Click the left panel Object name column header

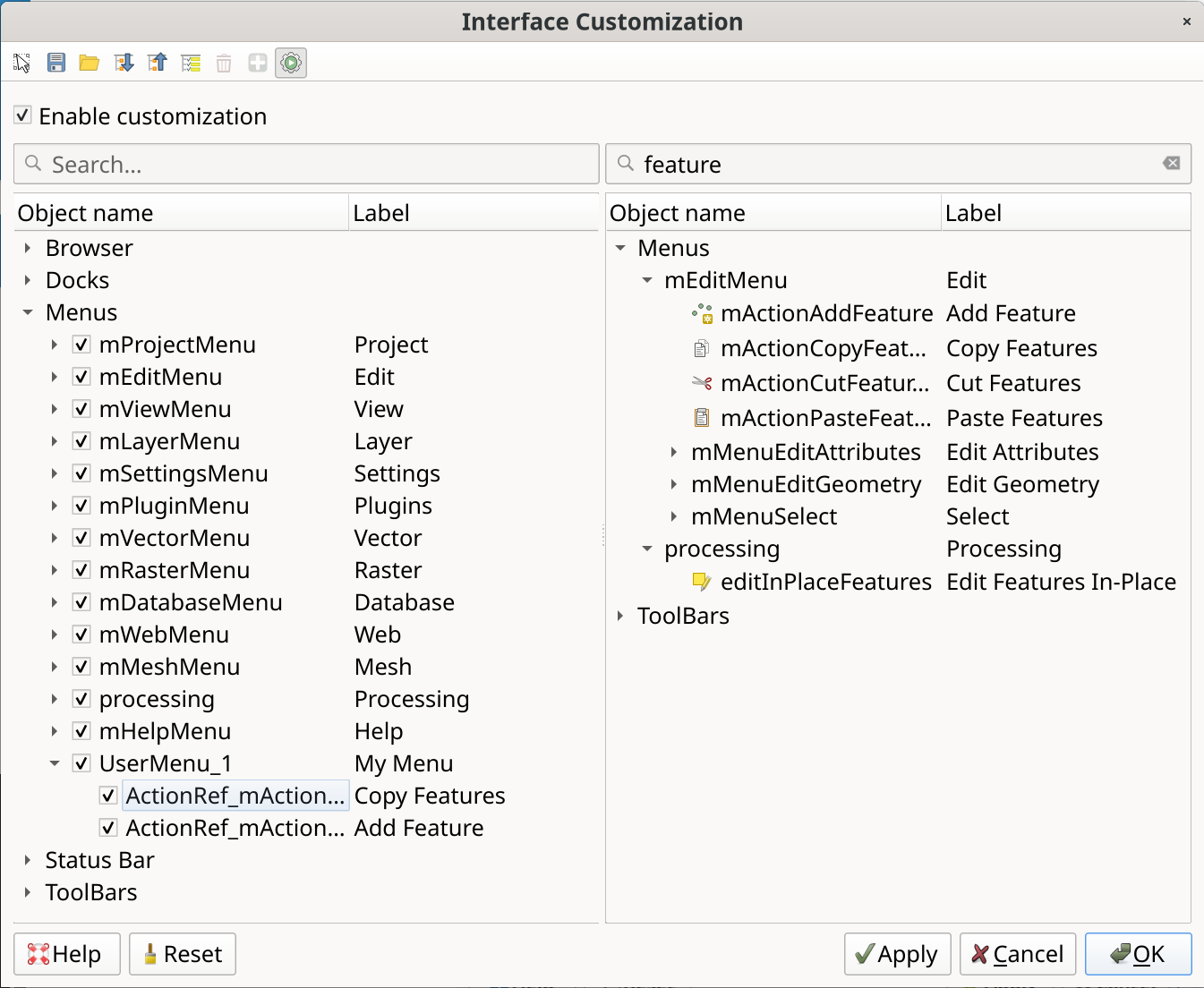(182, 213)
